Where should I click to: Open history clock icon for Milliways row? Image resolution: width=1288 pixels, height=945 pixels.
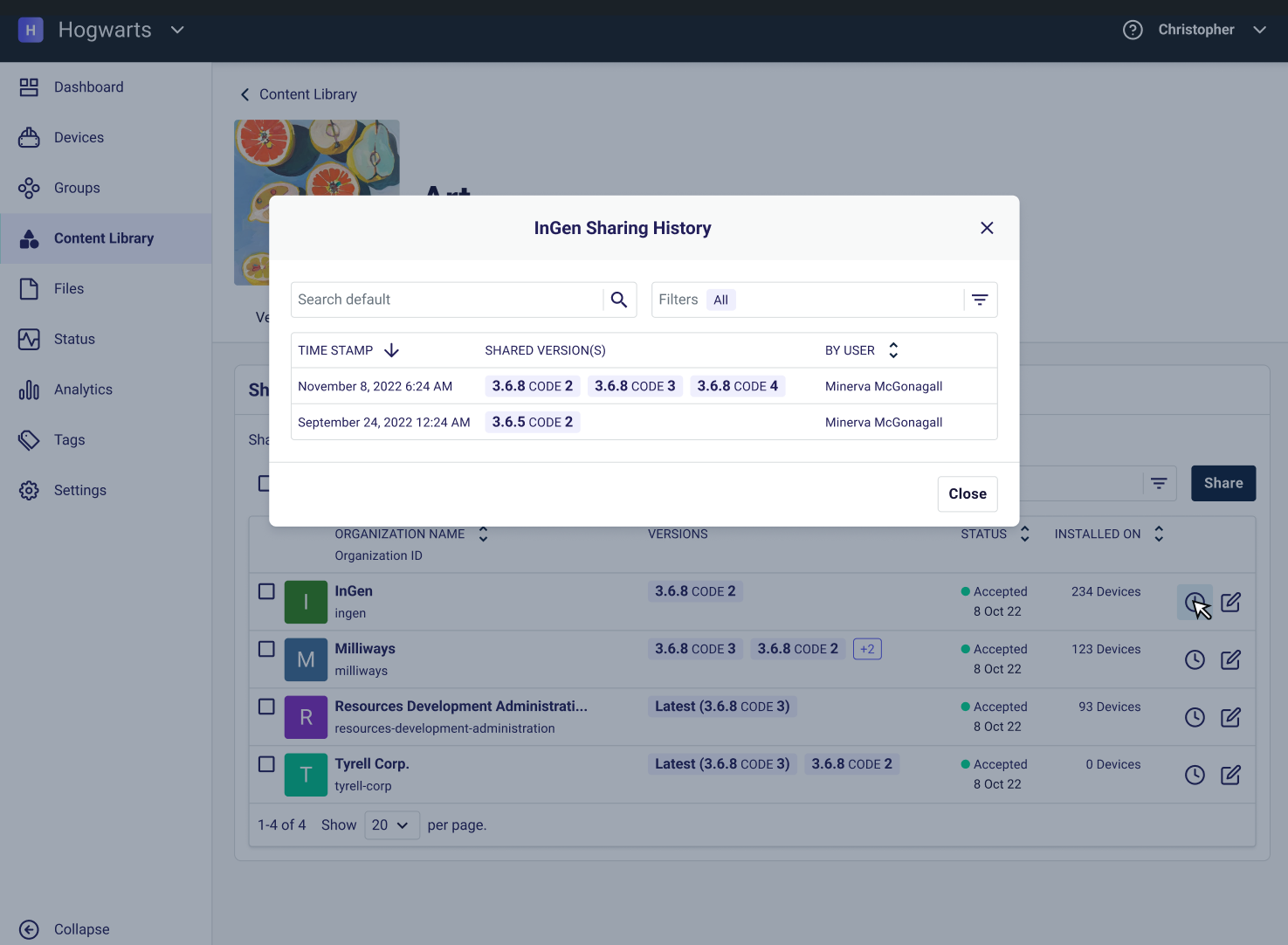pyautogui.click(x=1195, y=659)
